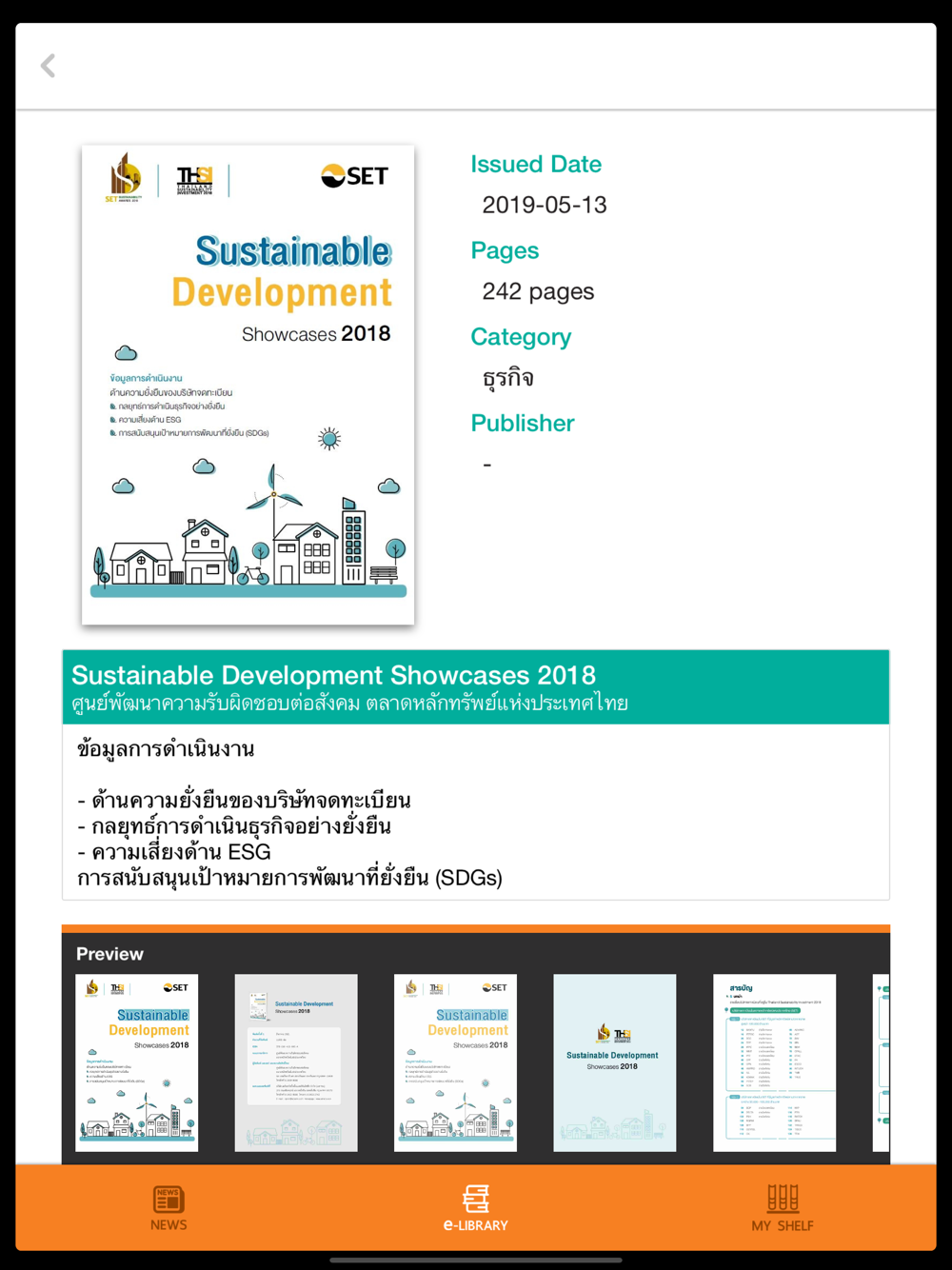Image resolution: width=952 pixels, height=1270 pixels.
Task: Select the Thai author subtitle line
Action: pyautogui.click(x=349, y=704)
